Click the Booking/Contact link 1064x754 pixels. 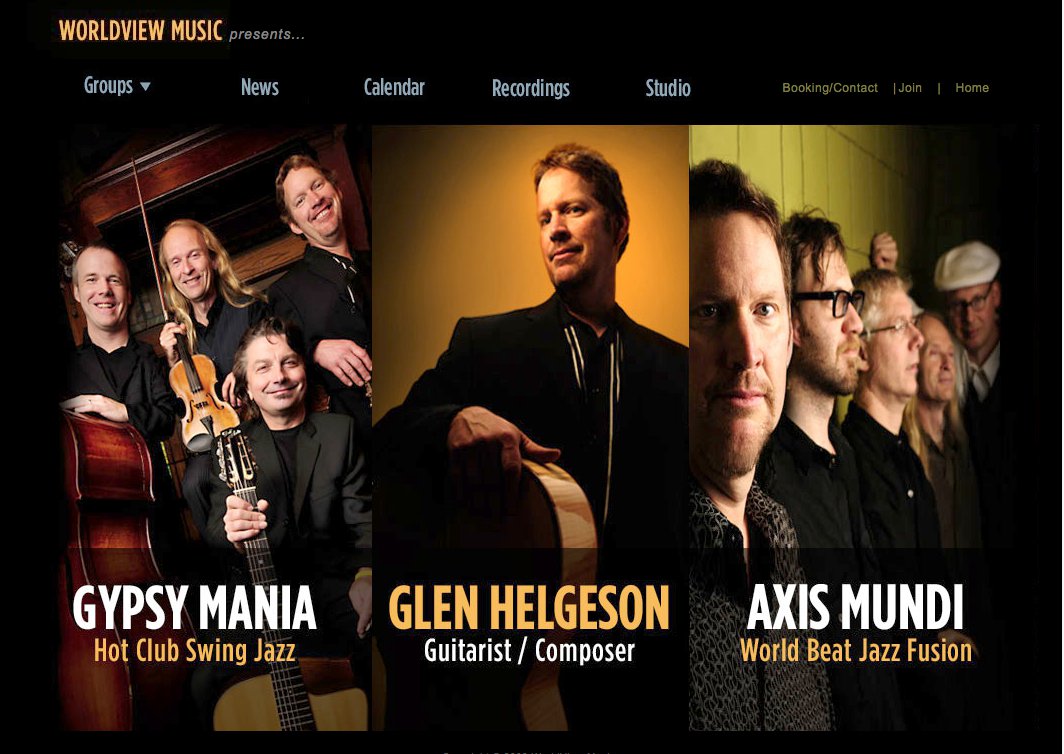(x=830, y=88)
